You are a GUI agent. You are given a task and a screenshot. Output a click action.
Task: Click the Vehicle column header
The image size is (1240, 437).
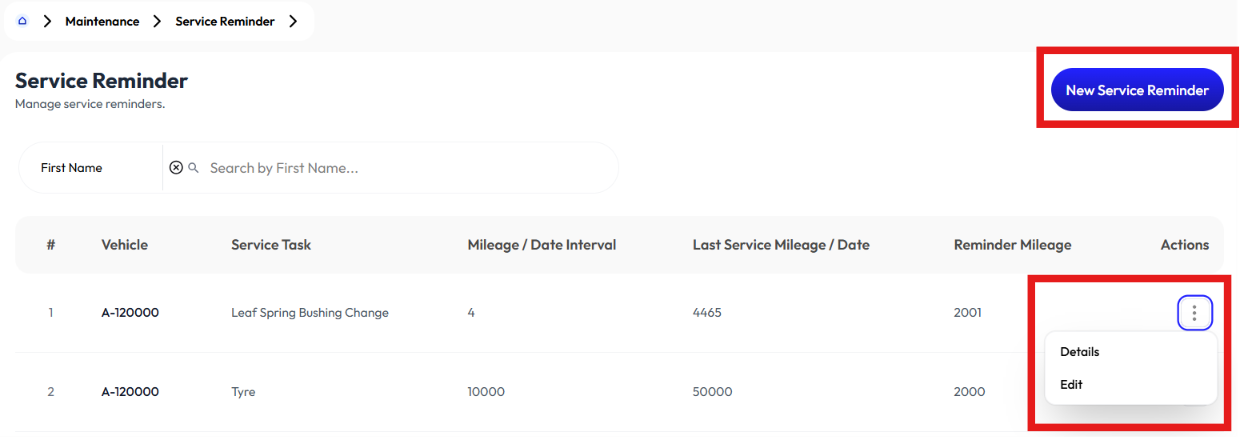124,245
